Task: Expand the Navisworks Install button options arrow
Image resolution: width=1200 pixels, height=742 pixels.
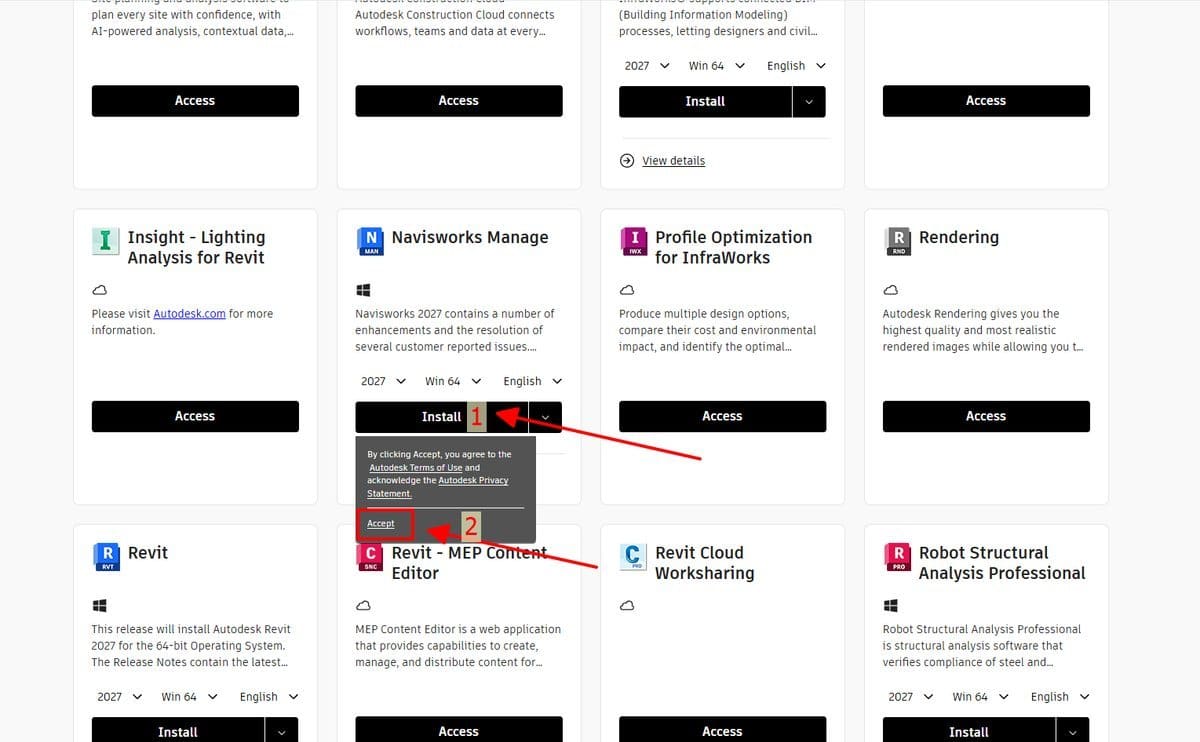Action: pyautogui.click(x=546, y=417)
